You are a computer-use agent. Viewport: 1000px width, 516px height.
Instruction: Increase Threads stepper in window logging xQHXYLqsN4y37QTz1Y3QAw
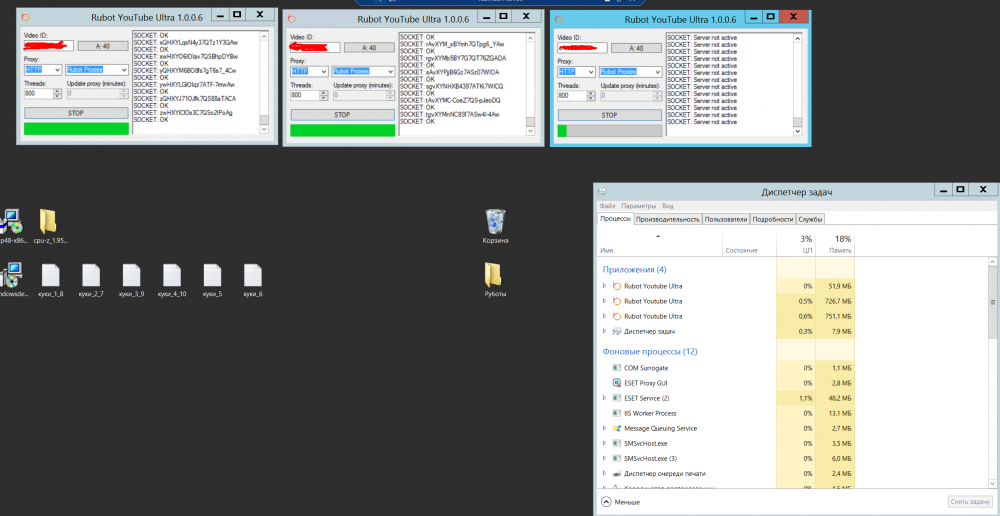pyautogui.click(x=57, y=91)
